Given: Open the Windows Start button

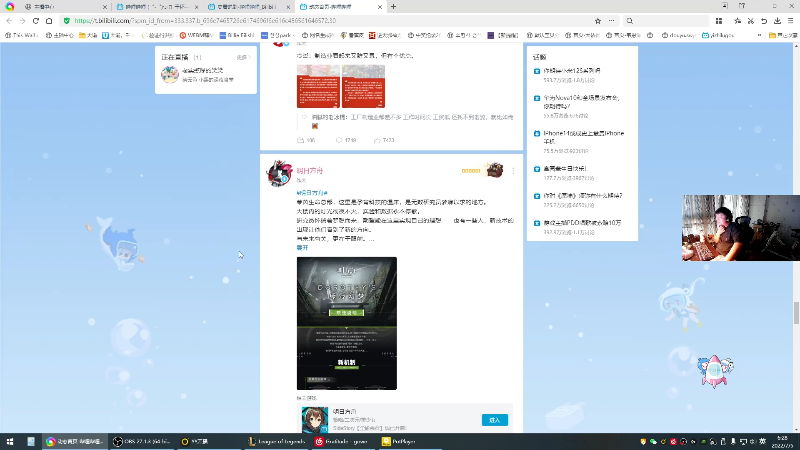Looking at the screenshot, I should click(x=10, y=441).
